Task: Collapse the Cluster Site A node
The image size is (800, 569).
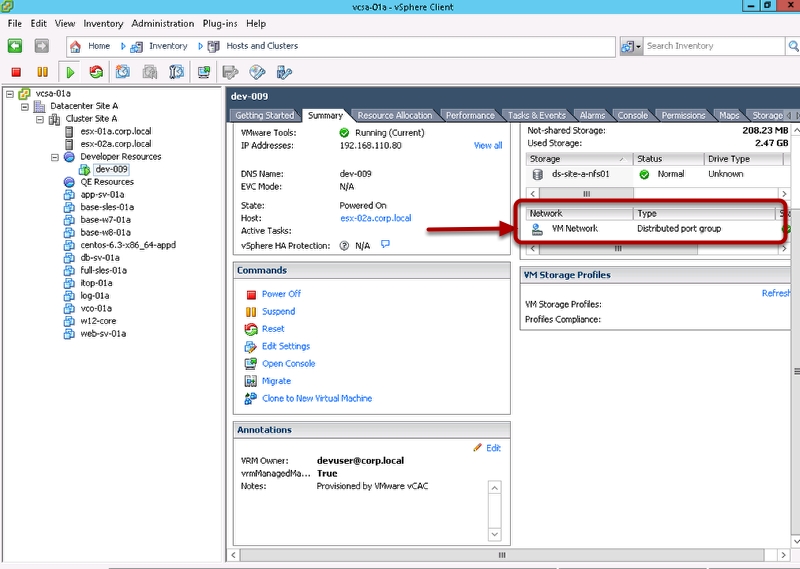Action: 40,119
